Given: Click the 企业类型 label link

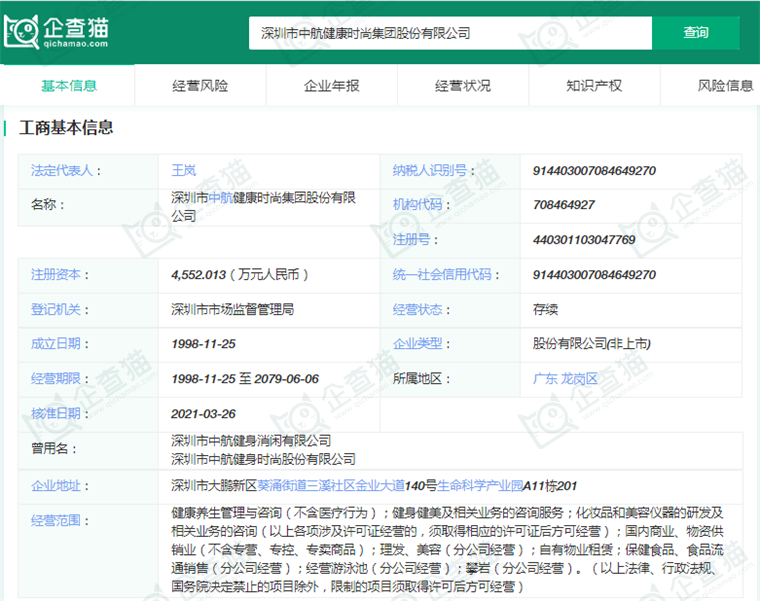Looking at the screenshot, I should 417,344.
